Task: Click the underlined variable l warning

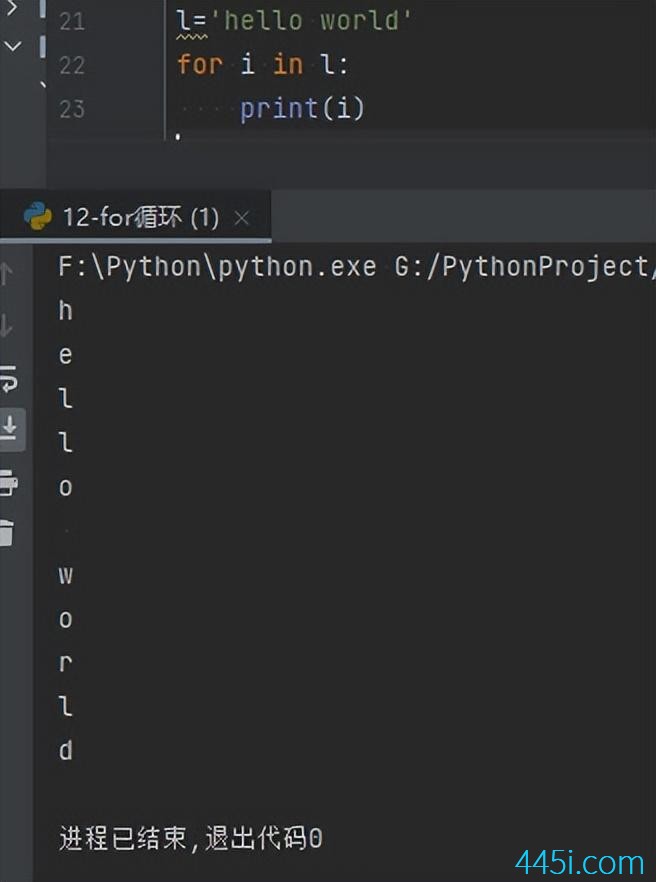Action: (183, 22)
